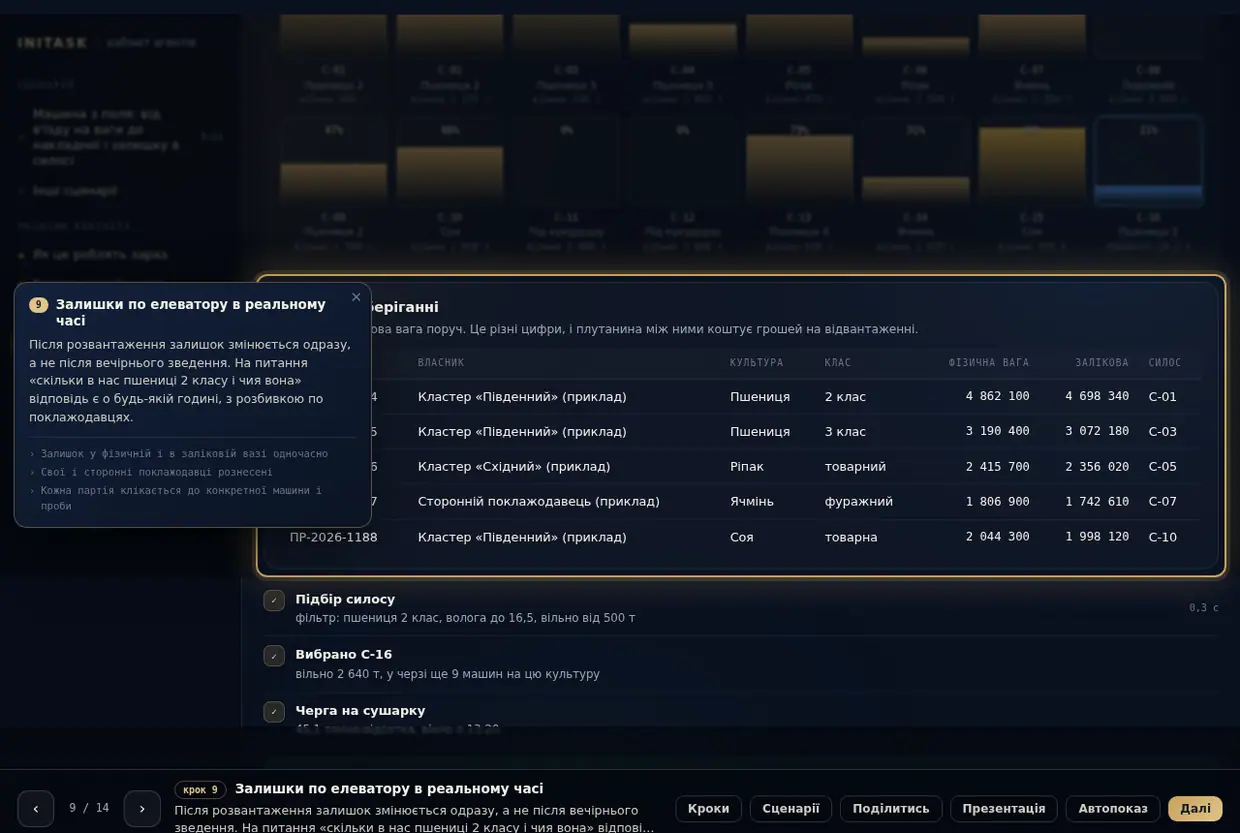Open the Підбір силосу step title
This screenshot has height=833, width=1240.
[x=345, y=599]
